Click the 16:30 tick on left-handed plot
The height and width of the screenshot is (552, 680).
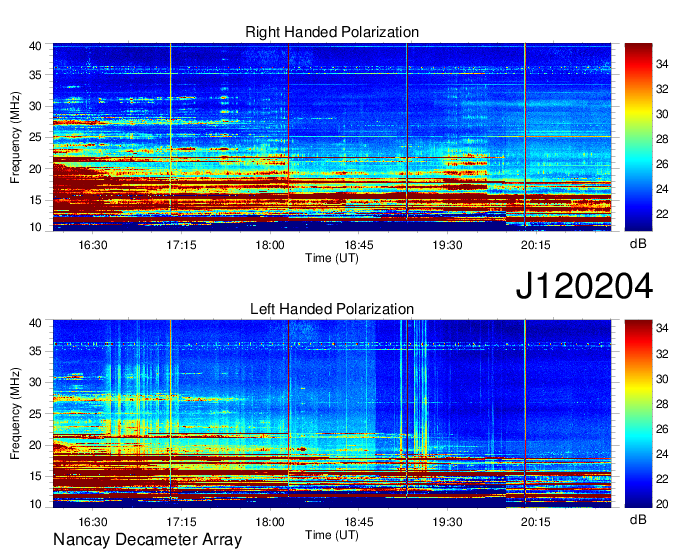tap(93, 522)
